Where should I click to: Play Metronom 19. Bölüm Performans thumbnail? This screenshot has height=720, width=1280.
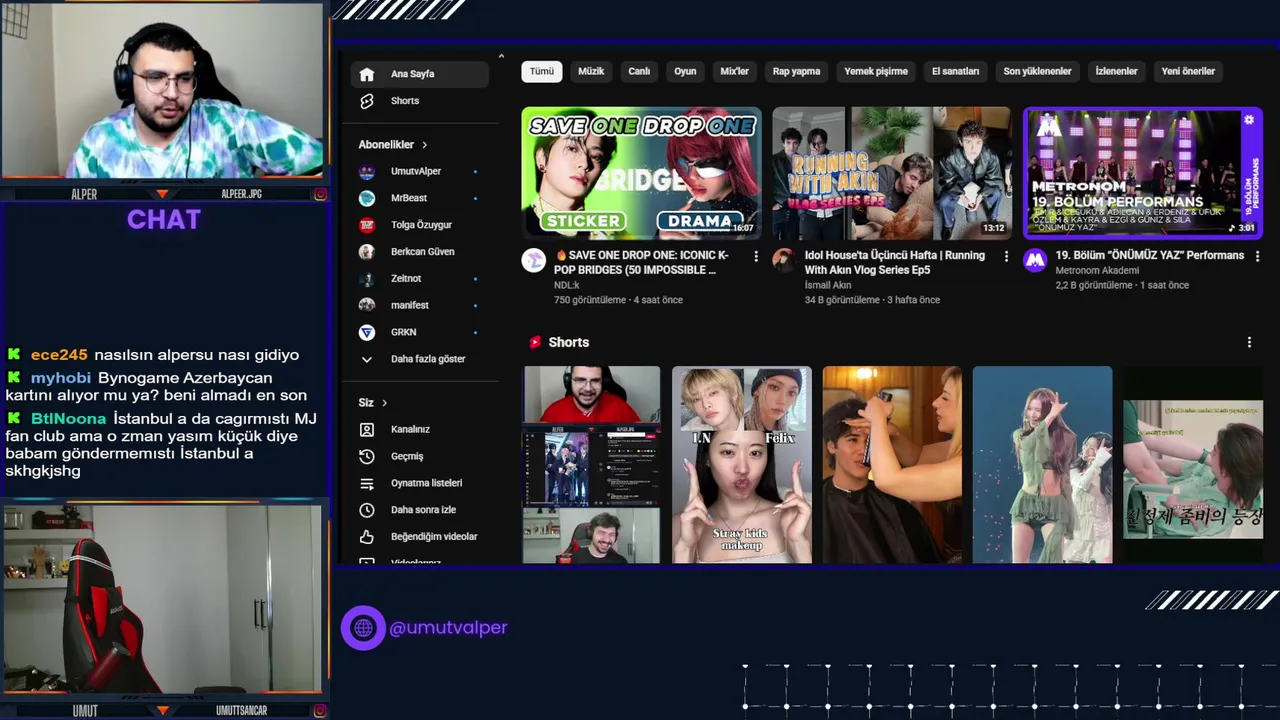(x=1142, y=173)
